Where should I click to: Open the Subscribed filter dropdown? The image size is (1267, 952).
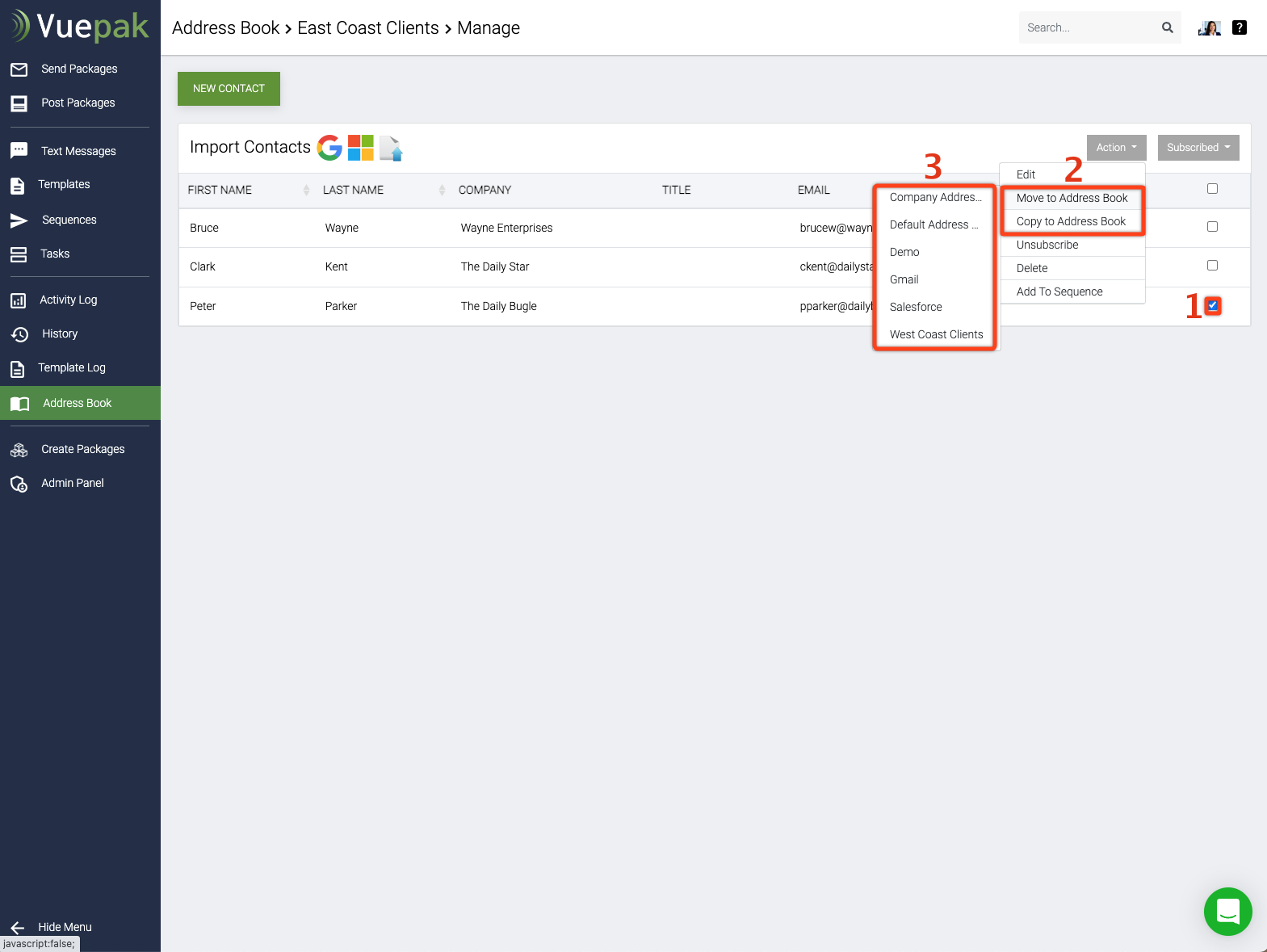tap(1198, 148)
